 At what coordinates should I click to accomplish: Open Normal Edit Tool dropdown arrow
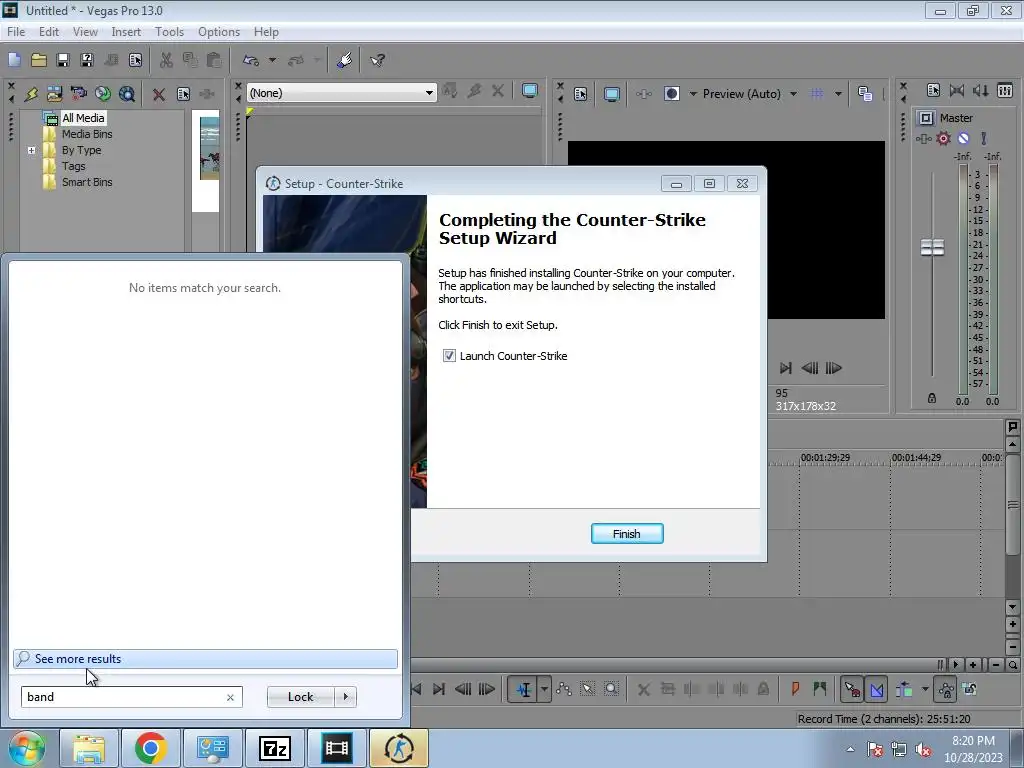click(x=544, y=689)
